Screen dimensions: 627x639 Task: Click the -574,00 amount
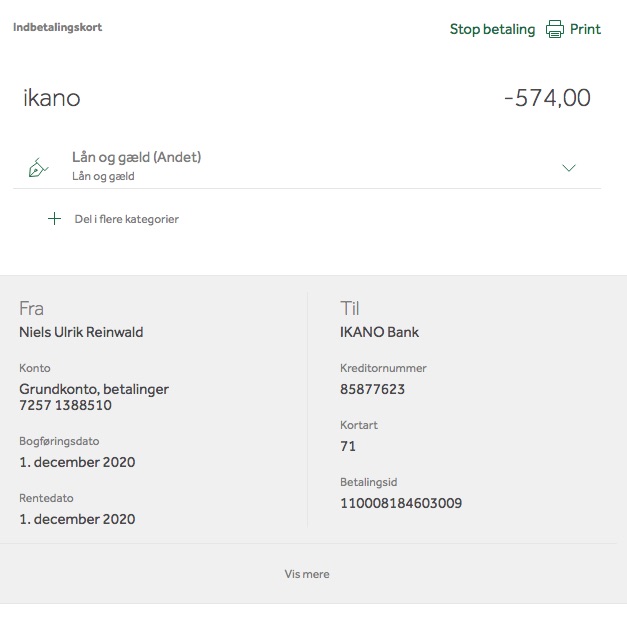click(x=547, y=98)
